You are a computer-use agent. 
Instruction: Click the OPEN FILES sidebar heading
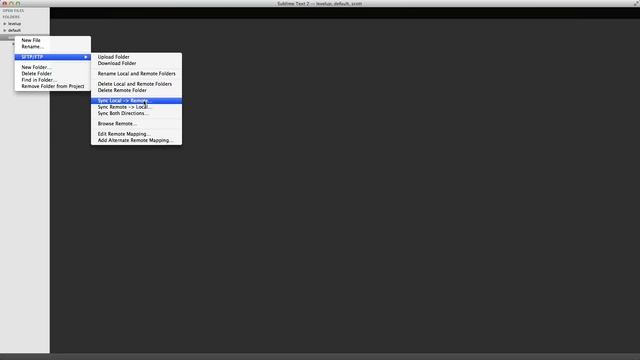13,11
